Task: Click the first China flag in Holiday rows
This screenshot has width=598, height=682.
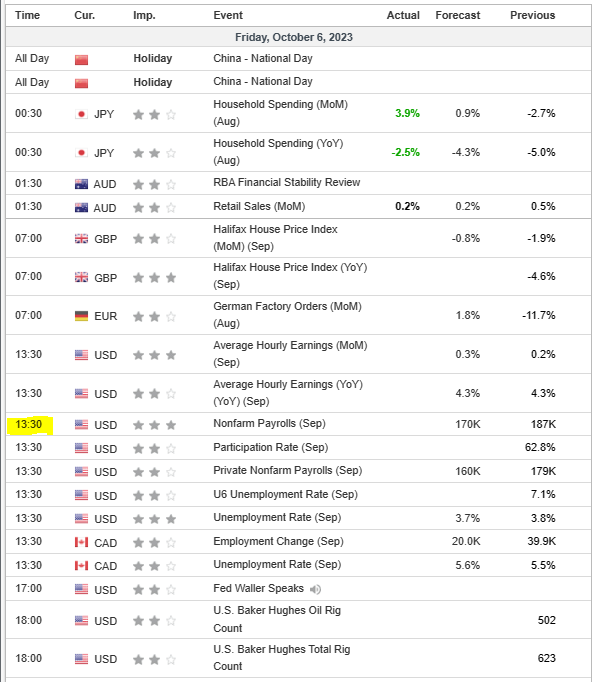Action: 81,60
